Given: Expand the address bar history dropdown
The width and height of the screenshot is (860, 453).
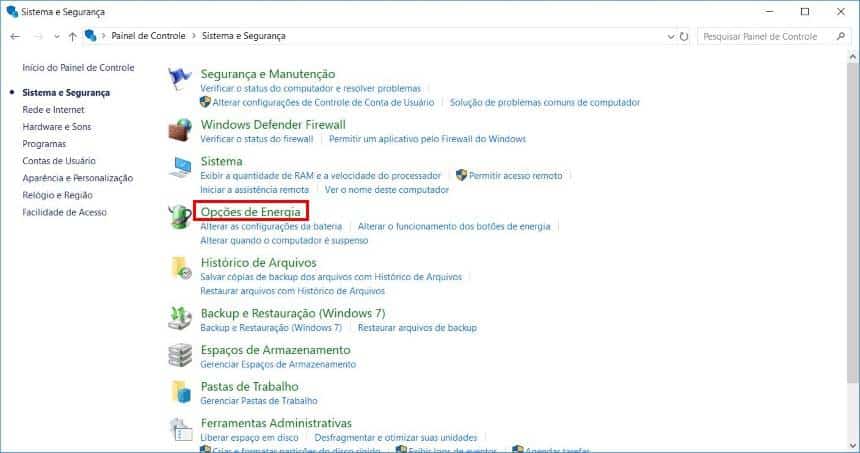Looking at the screenshot, I should 671,37.
